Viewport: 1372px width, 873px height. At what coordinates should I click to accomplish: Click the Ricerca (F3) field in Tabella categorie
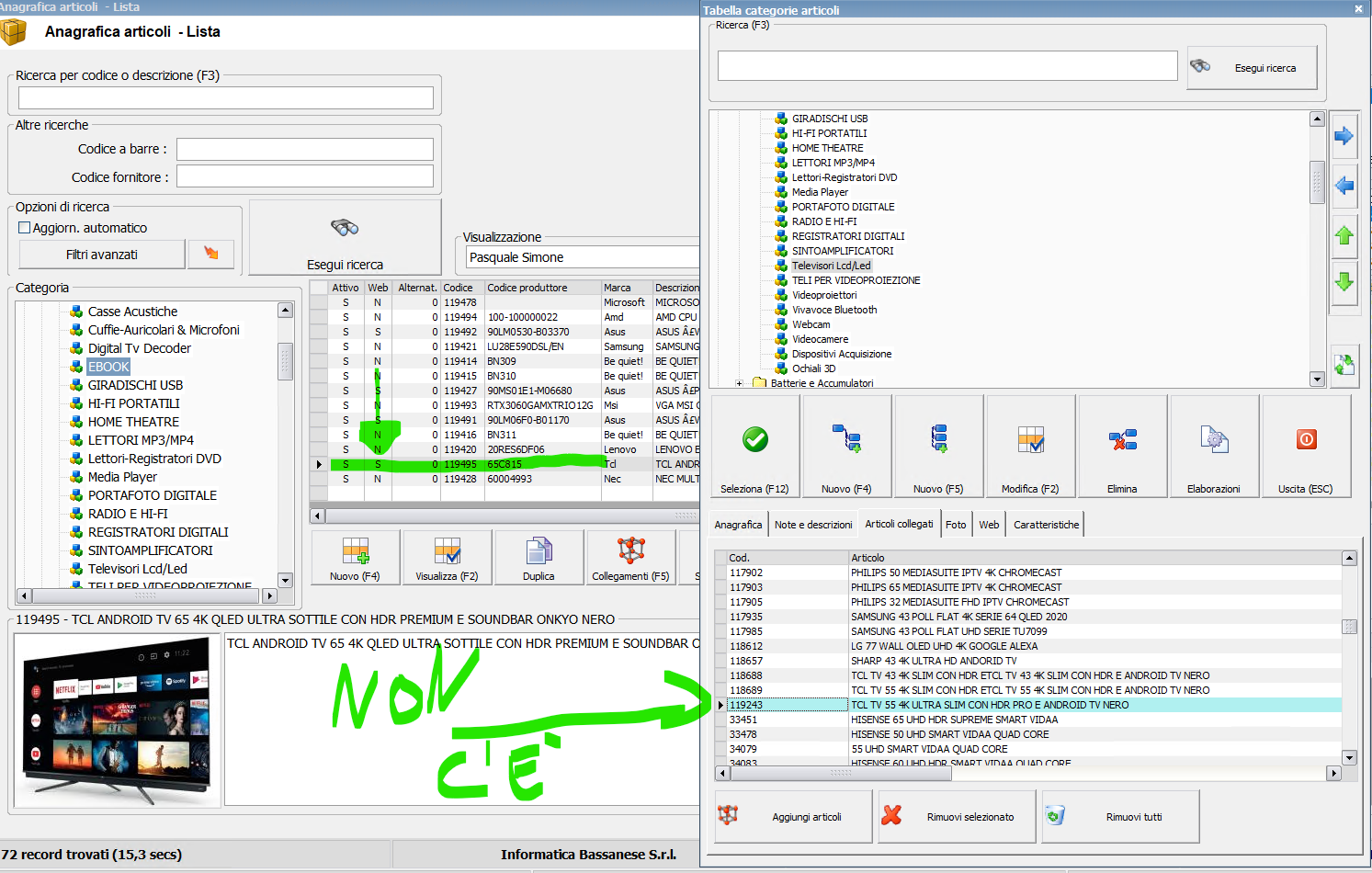click(947, 66)
